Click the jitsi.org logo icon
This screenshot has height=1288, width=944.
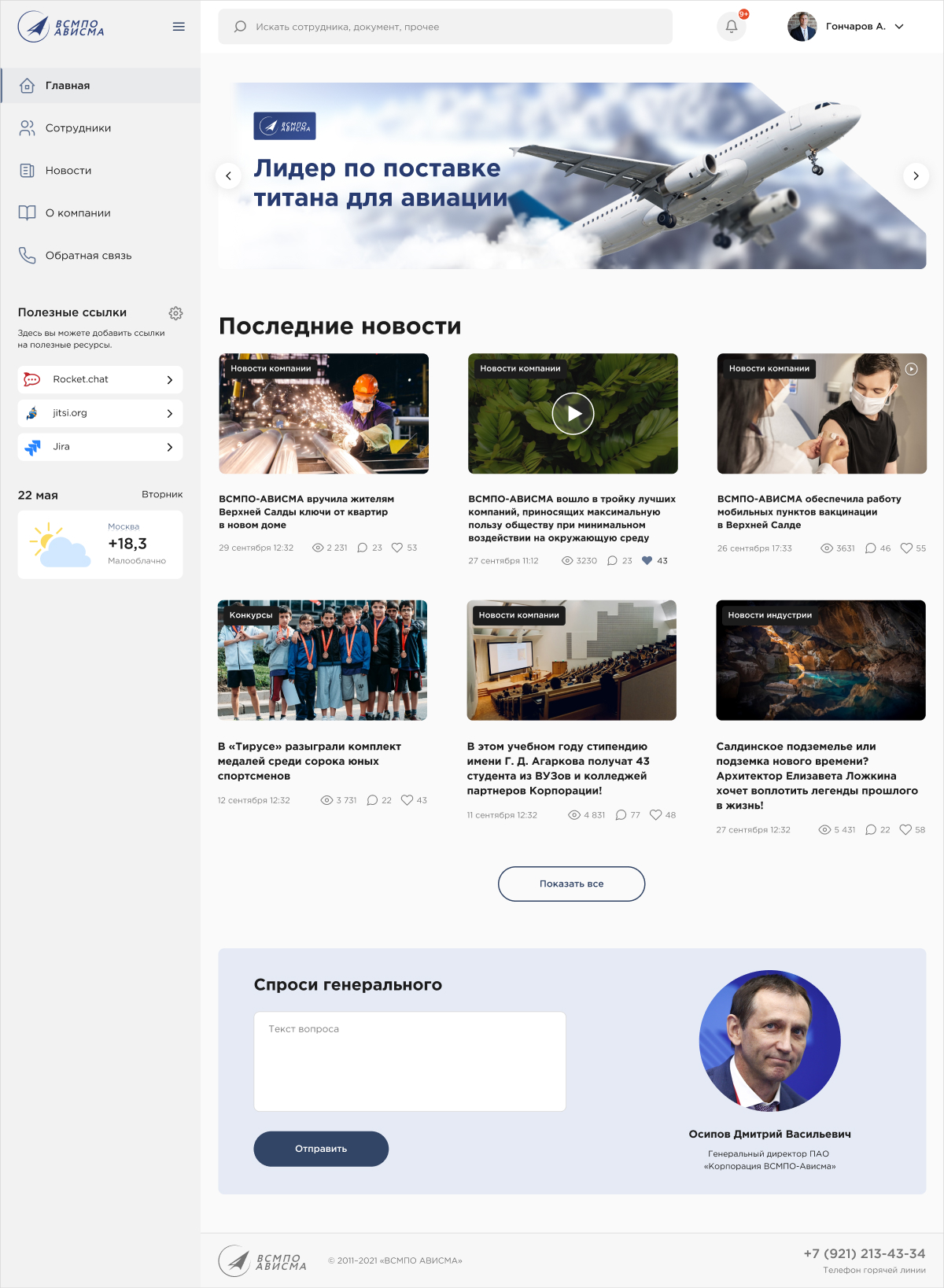(x=31, y=413)
